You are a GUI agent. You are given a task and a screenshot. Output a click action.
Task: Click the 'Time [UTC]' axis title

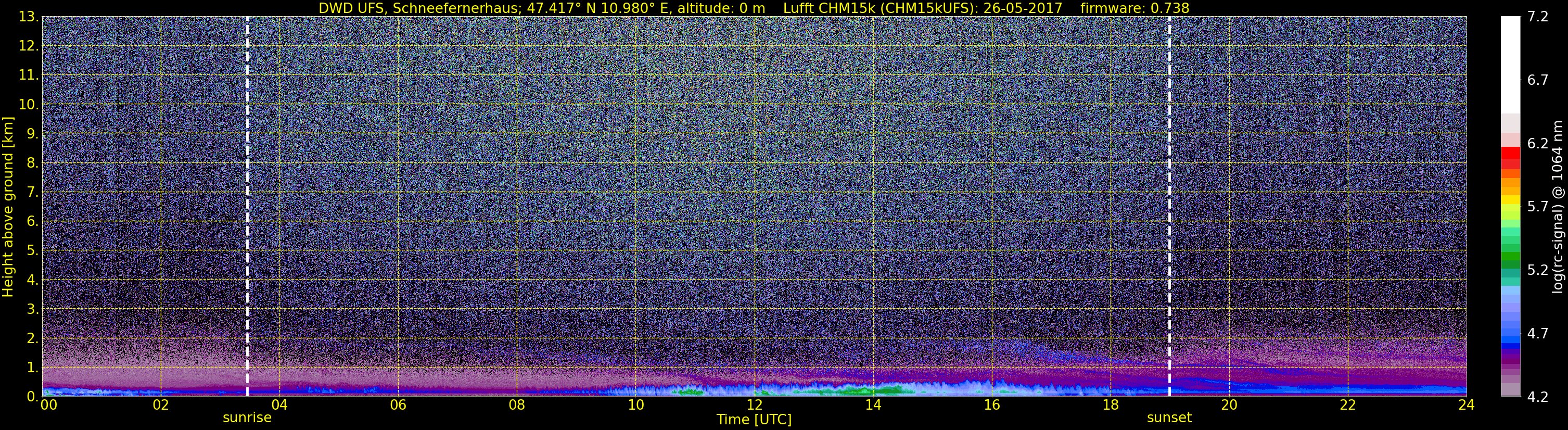[x=754, y=420]
